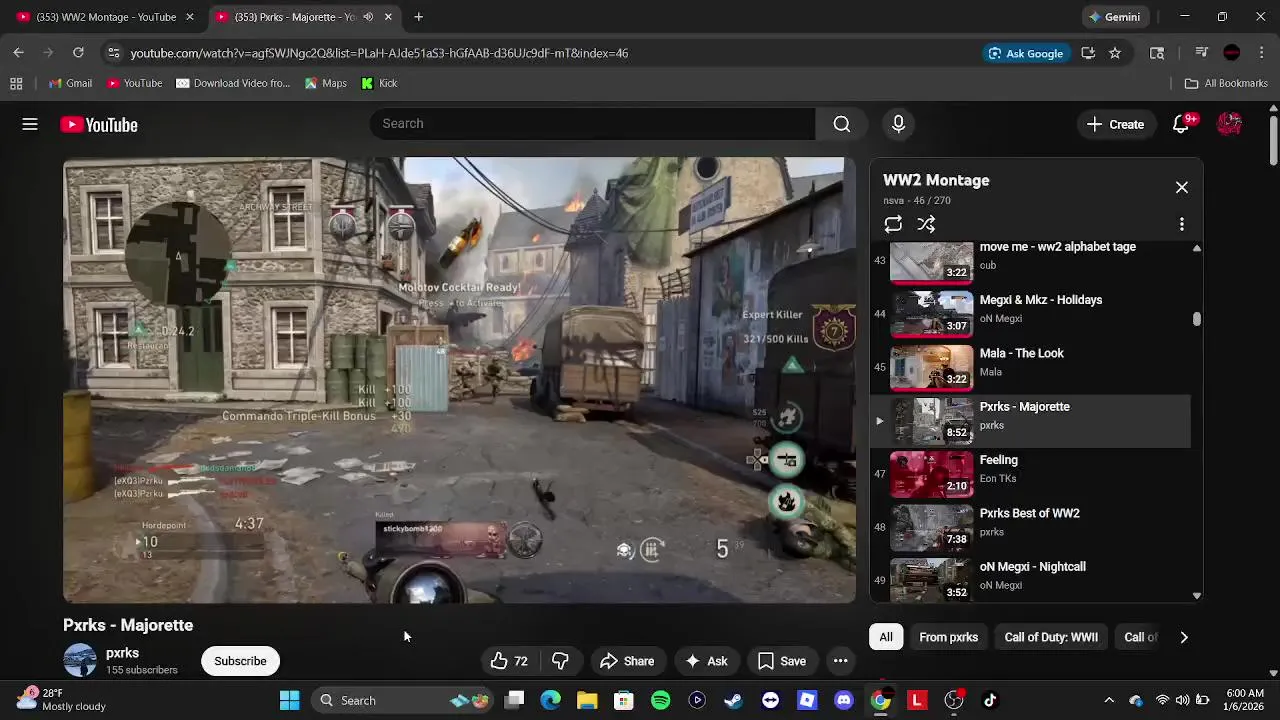Open the YouTube guide hamburger menu
This screenshot has width=1280, height=720.
[x=30, y=124]
